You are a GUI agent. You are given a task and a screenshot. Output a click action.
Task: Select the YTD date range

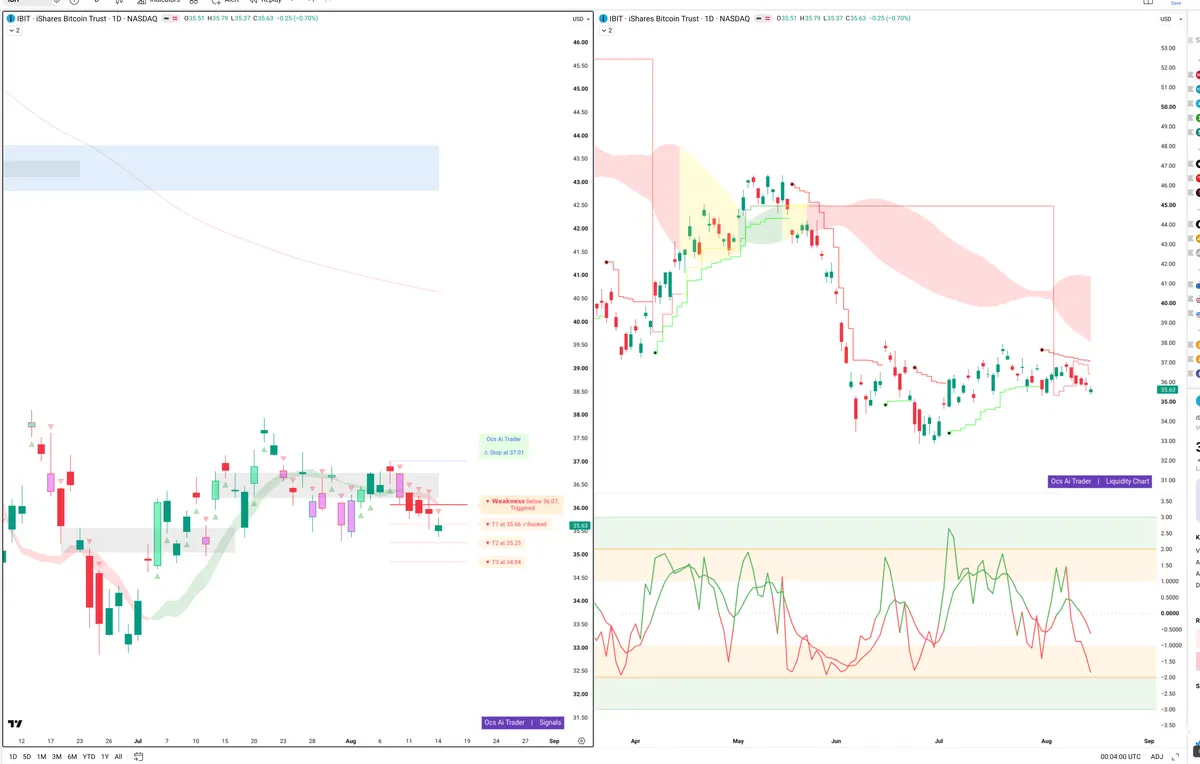click(89, 757)
